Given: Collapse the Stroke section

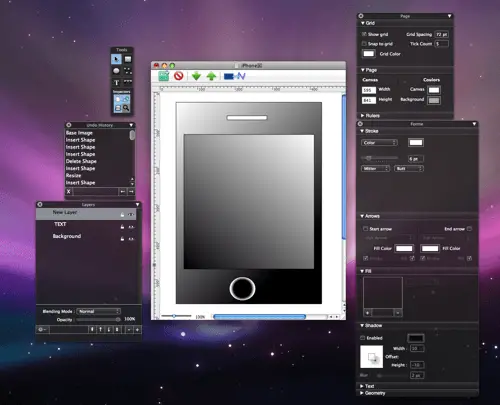Looking at the screenshot, I should [362, 131].
